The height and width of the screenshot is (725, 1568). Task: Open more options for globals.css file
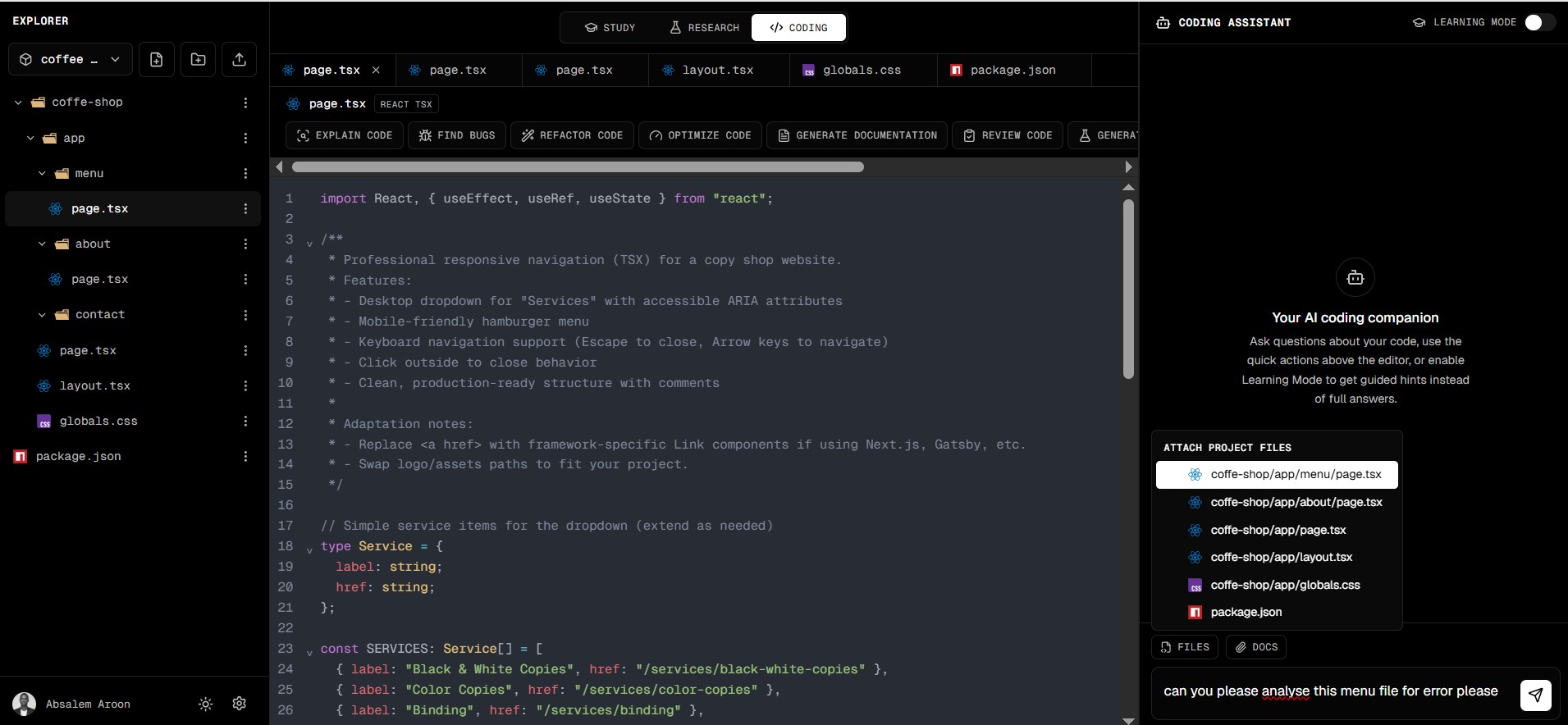(245, 421)
